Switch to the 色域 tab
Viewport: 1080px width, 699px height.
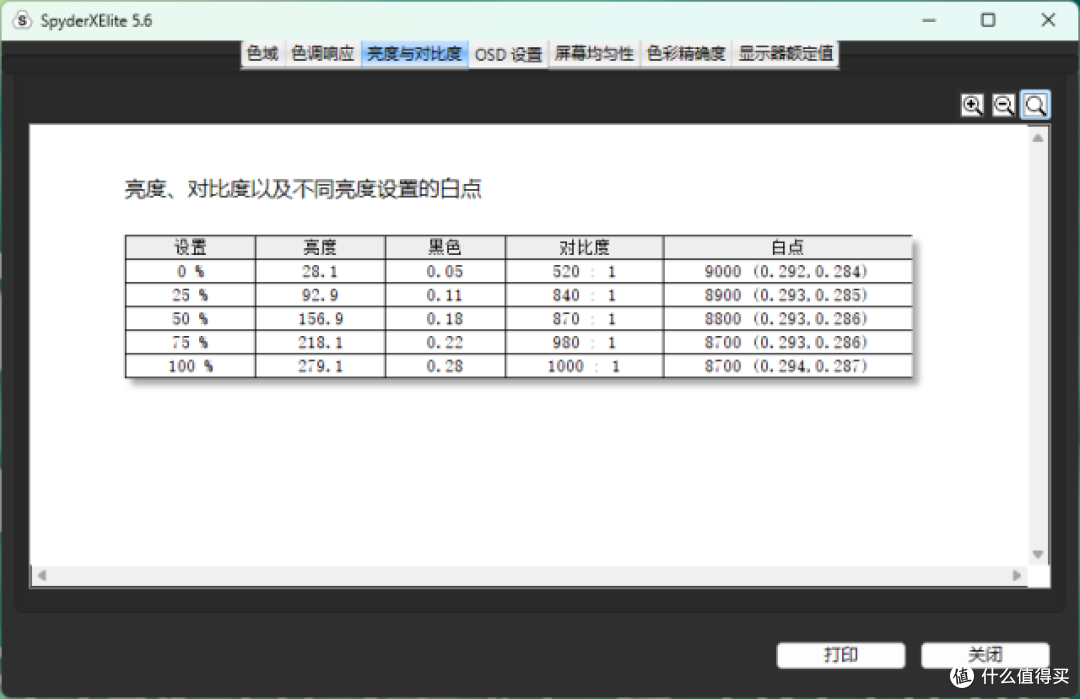pos(262,54)
